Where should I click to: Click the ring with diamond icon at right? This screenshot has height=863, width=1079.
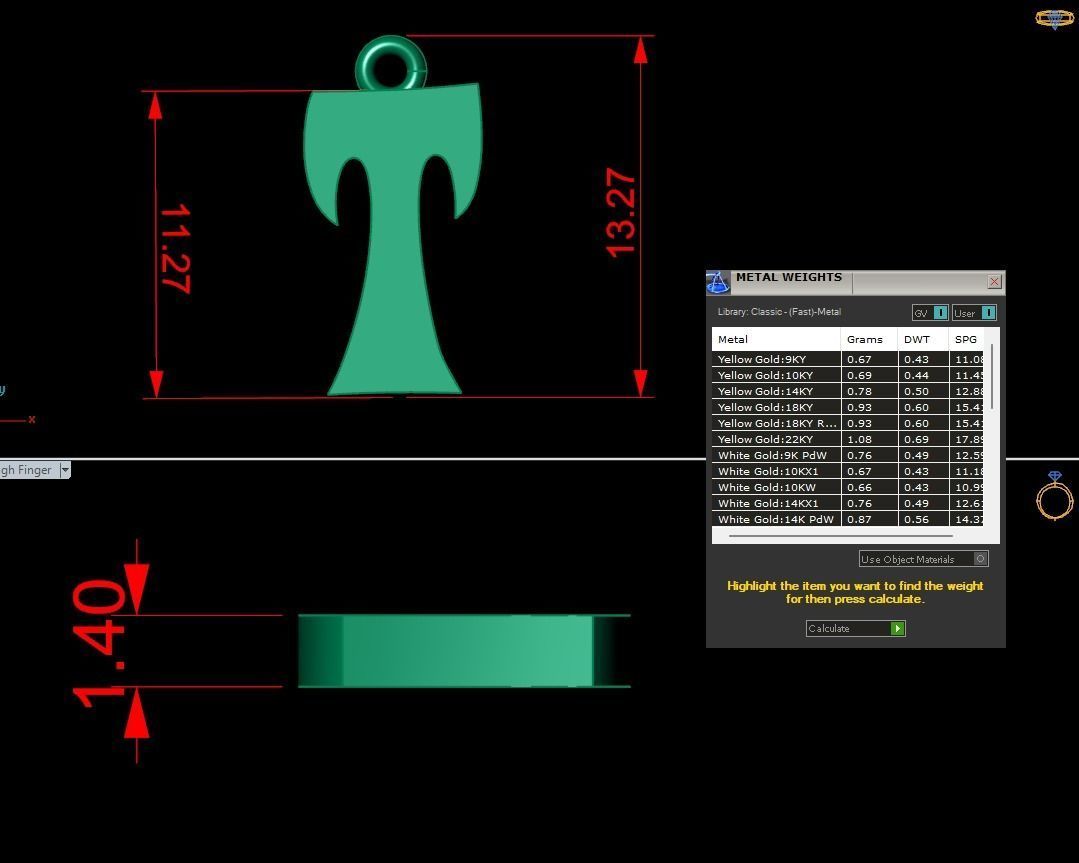pos(1055,496)
